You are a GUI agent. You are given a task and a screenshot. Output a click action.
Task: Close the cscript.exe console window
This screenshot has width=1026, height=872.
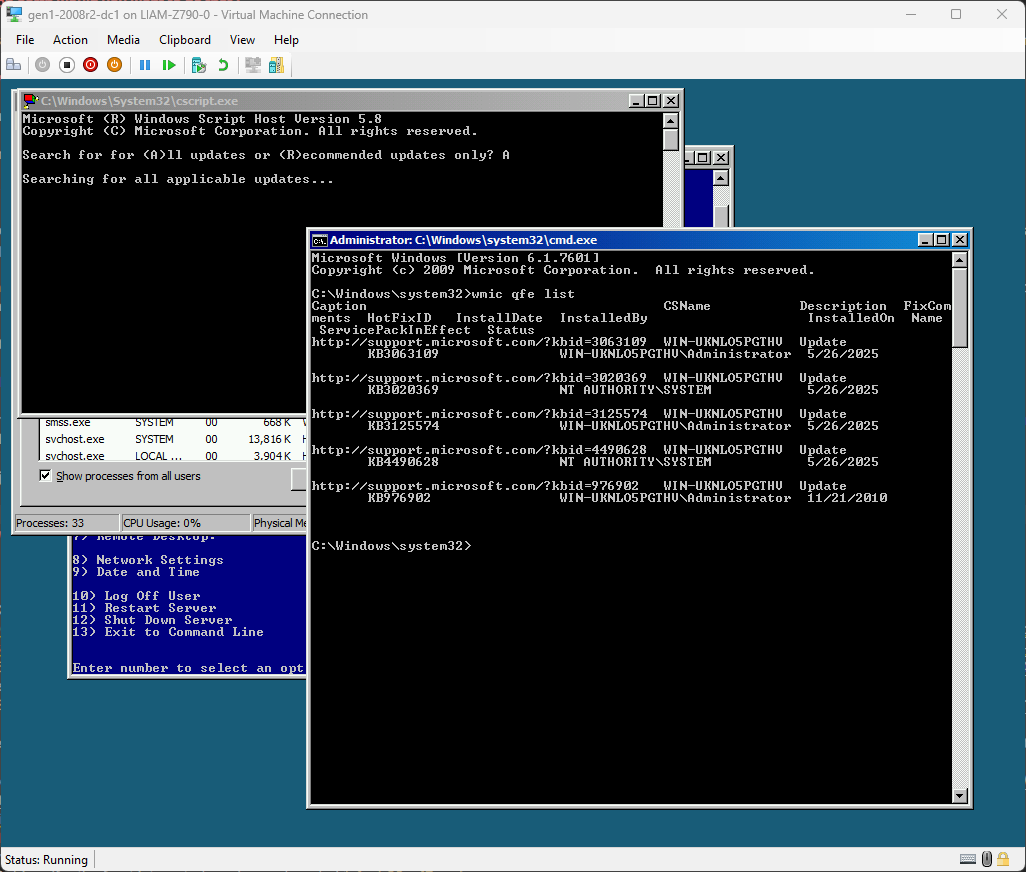click(671, 101)
